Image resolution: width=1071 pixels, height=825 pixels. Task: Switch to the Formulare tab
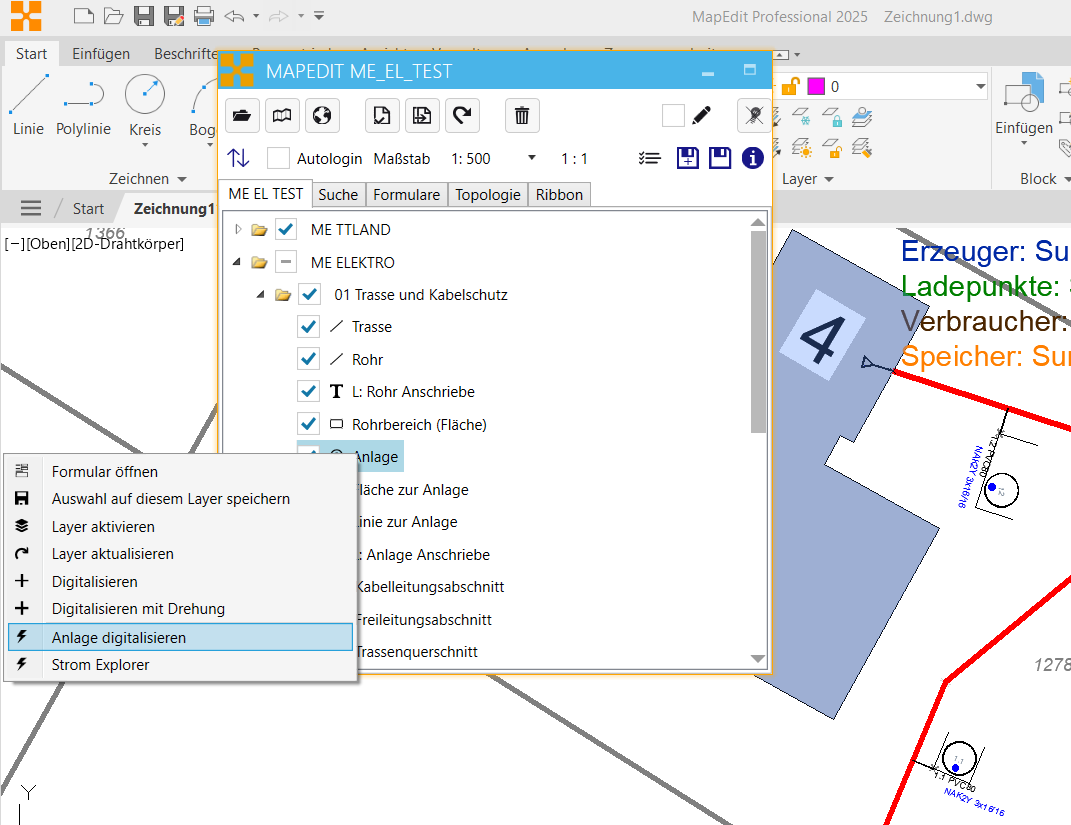(406, 195)
